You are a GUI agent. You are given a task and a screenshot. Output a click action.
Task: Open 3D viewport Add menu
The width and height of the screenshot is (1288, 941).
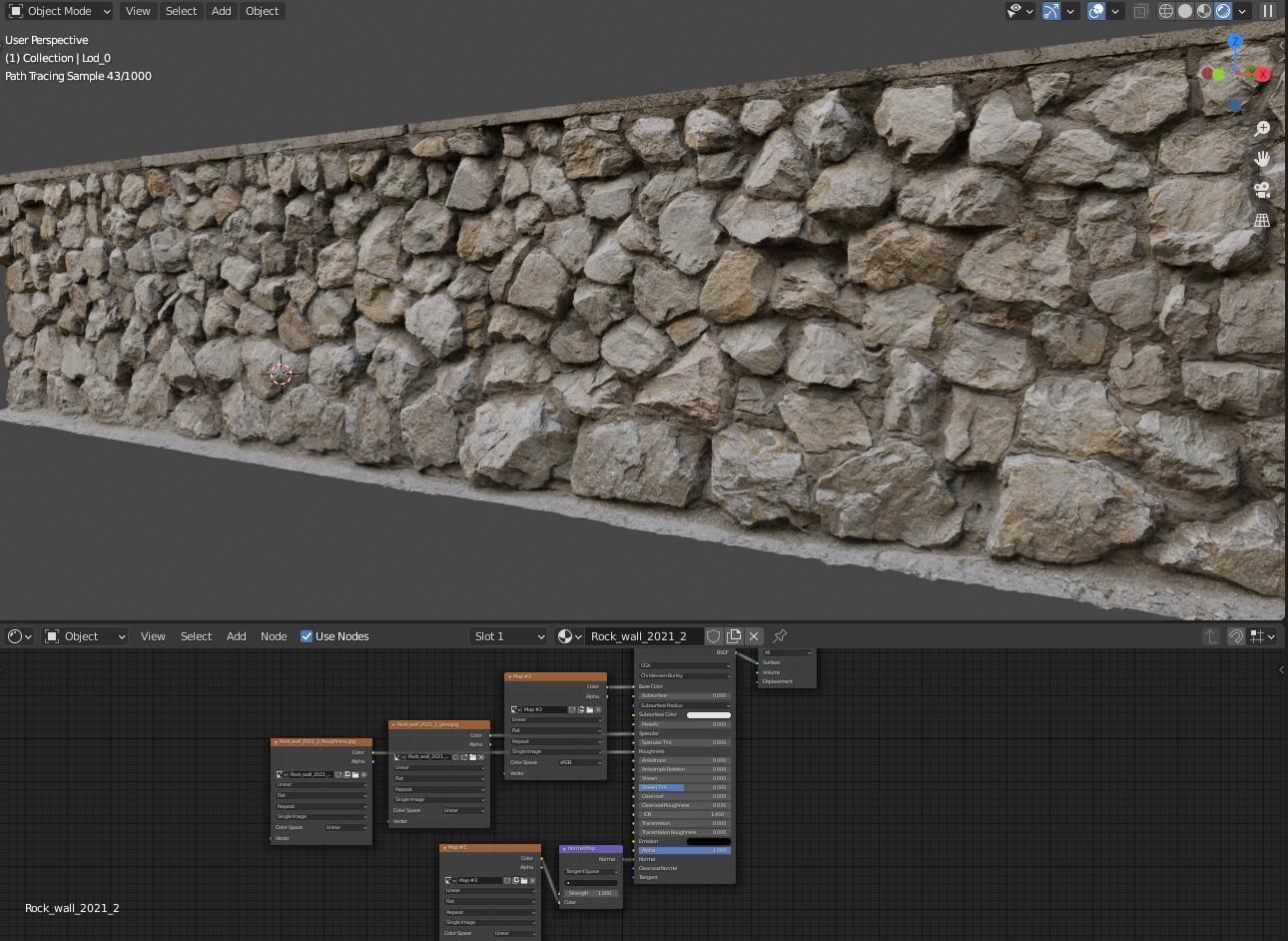pos(221,11)
